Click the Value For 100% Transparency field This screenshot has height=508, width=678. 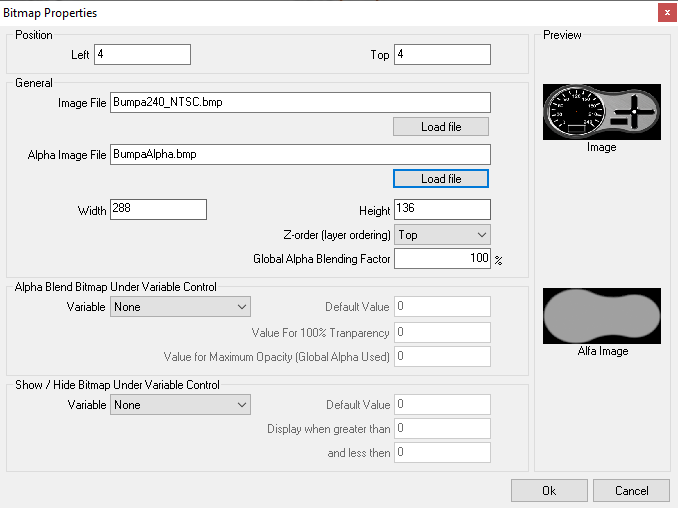(442, 332)
